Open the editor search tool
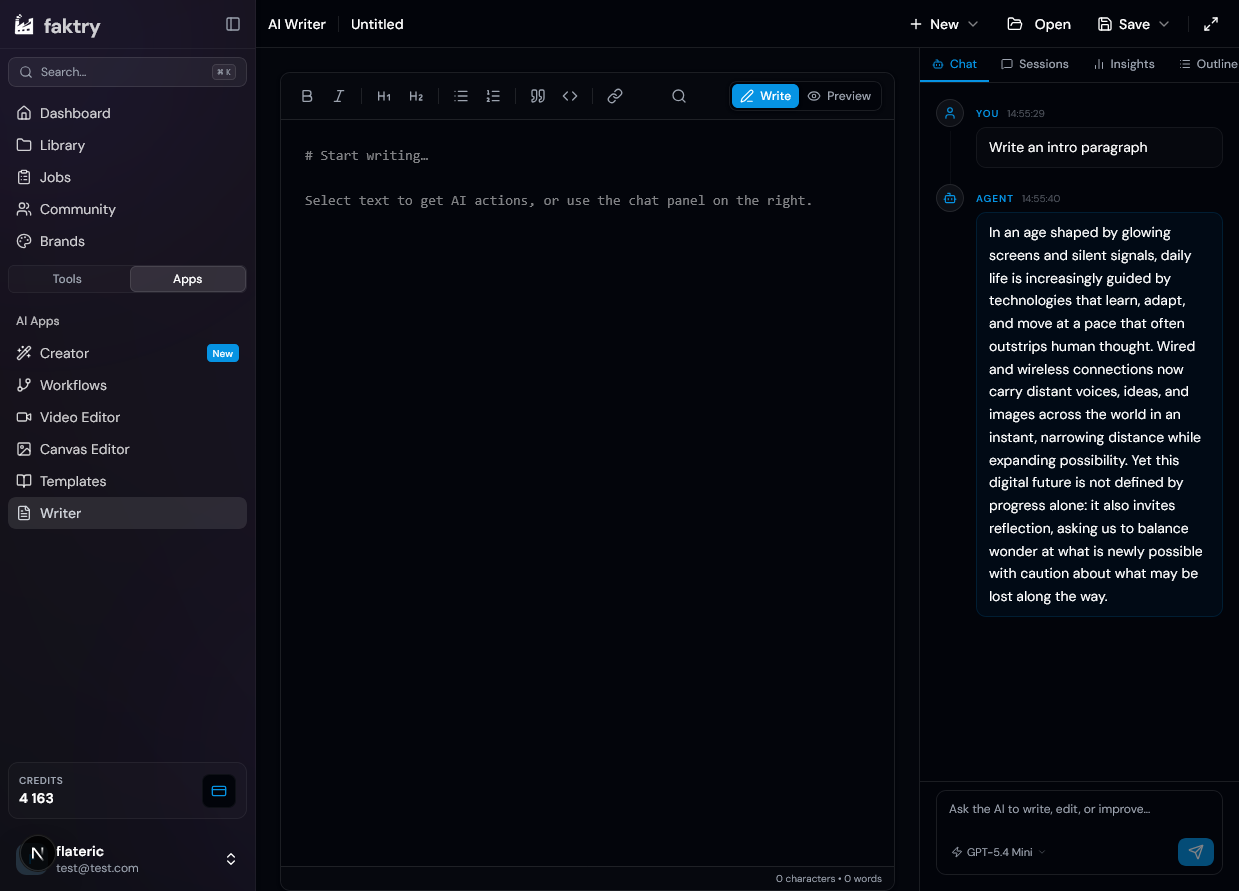Viewport: 1239px width, 891px height. 679,96
